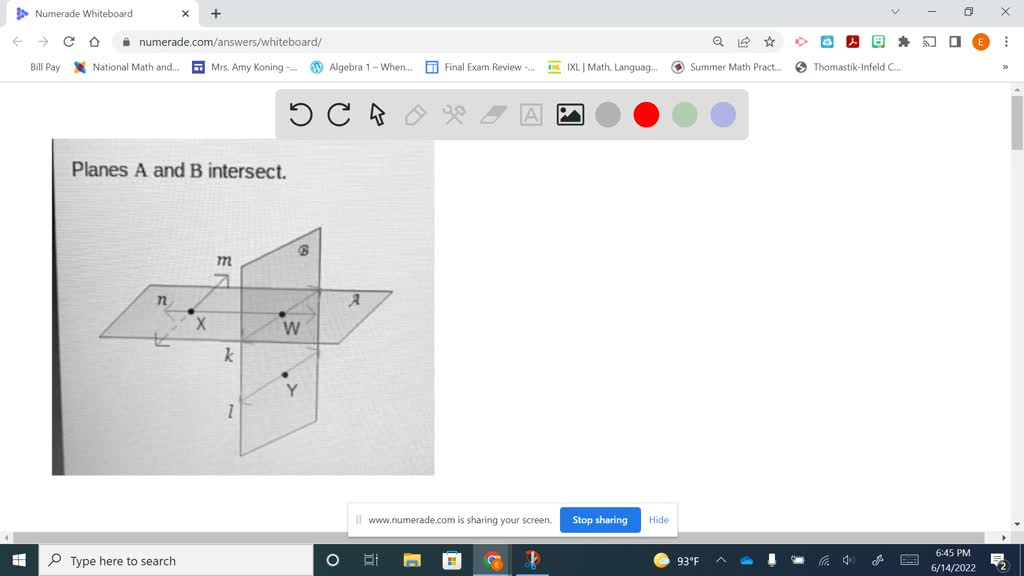Pick the red color swatch
The height and width of the screenshot is (576, 1024).
coord(645,114)
